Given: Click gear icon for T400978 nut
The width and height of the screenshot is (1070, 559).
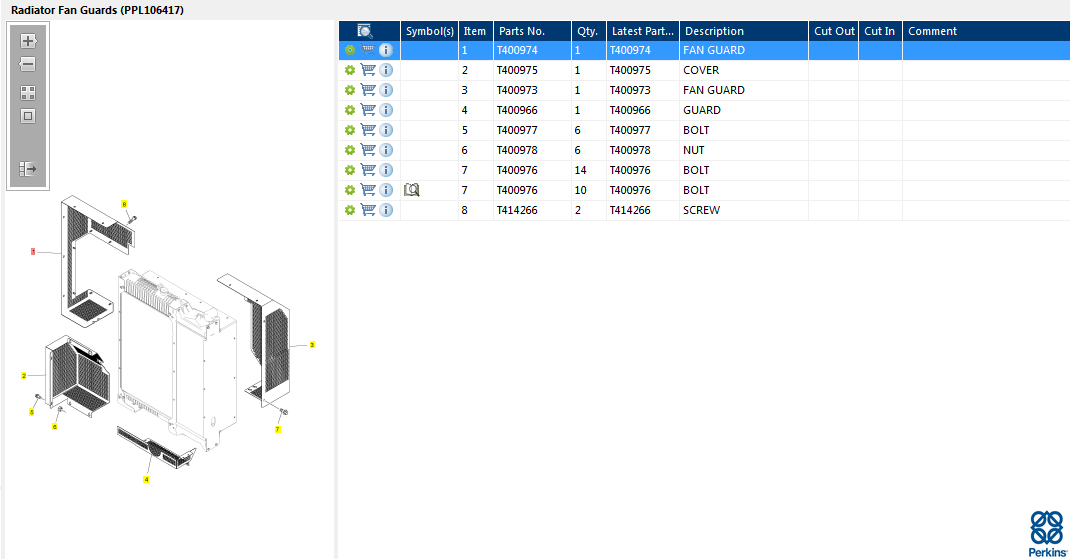Looking at the screenshot, I should tap(350, 149).
